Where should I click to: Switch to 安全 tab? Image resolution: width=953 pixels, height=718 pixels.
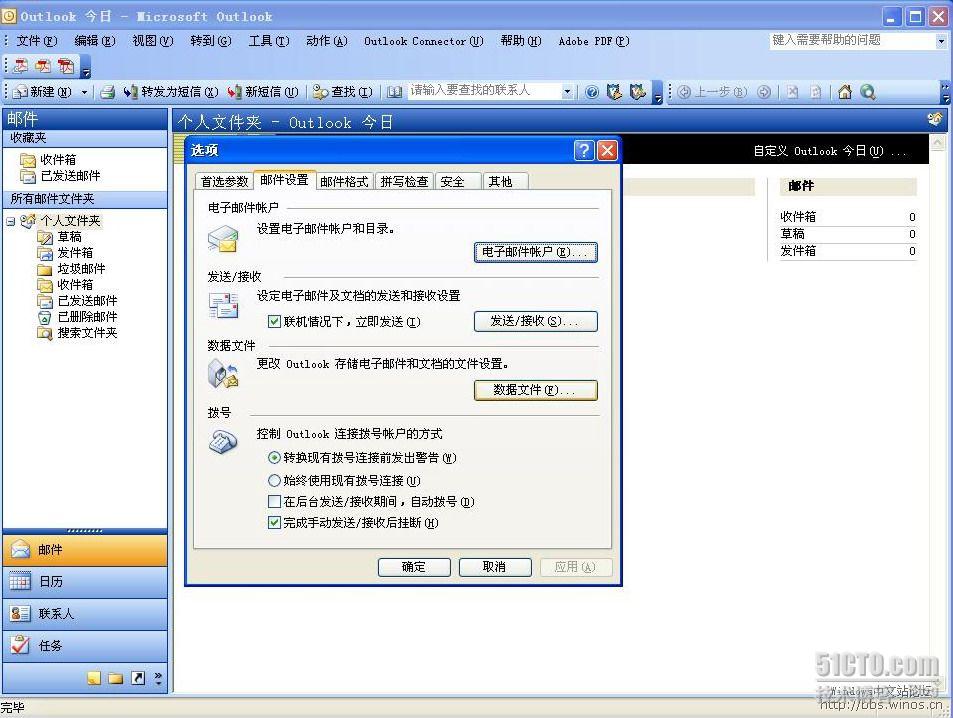click(x=458, y=181)
